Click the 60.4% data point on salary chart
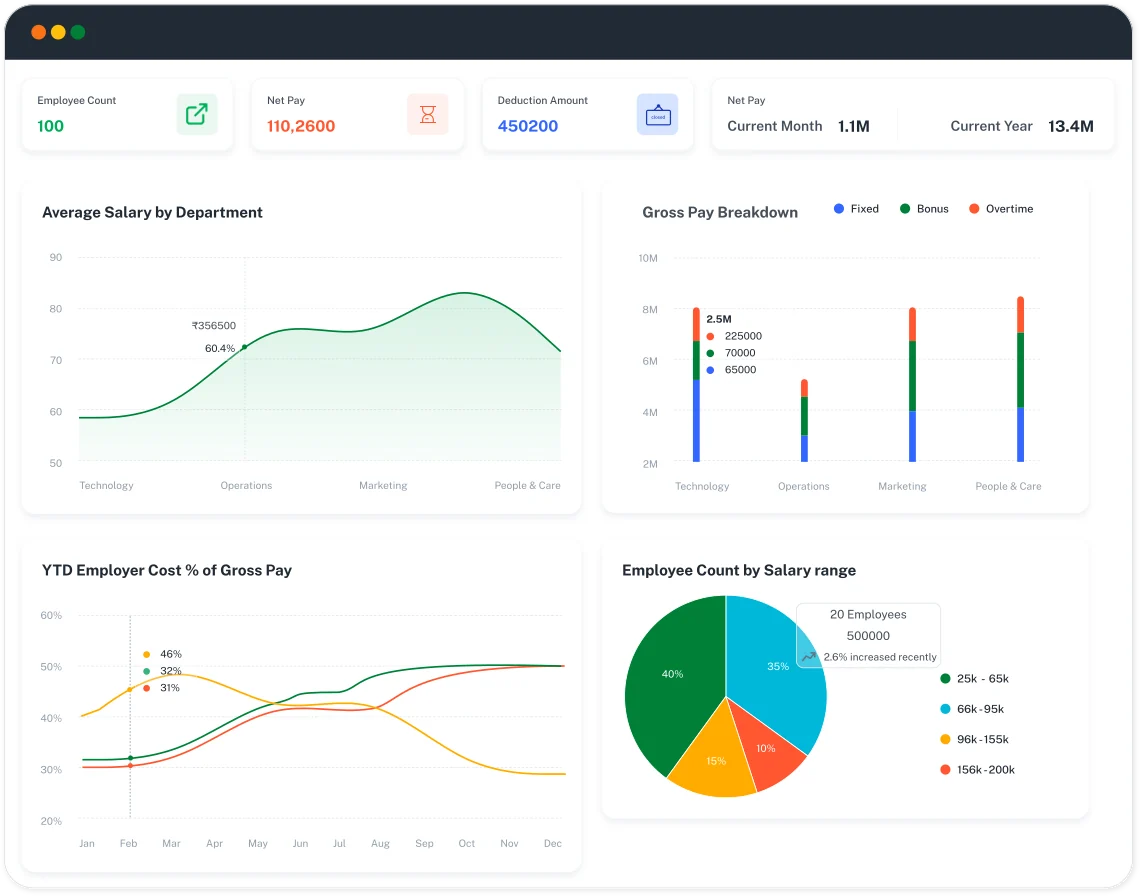The height and width of the screenshot is (896, 1140). click(x=244, y=347)
